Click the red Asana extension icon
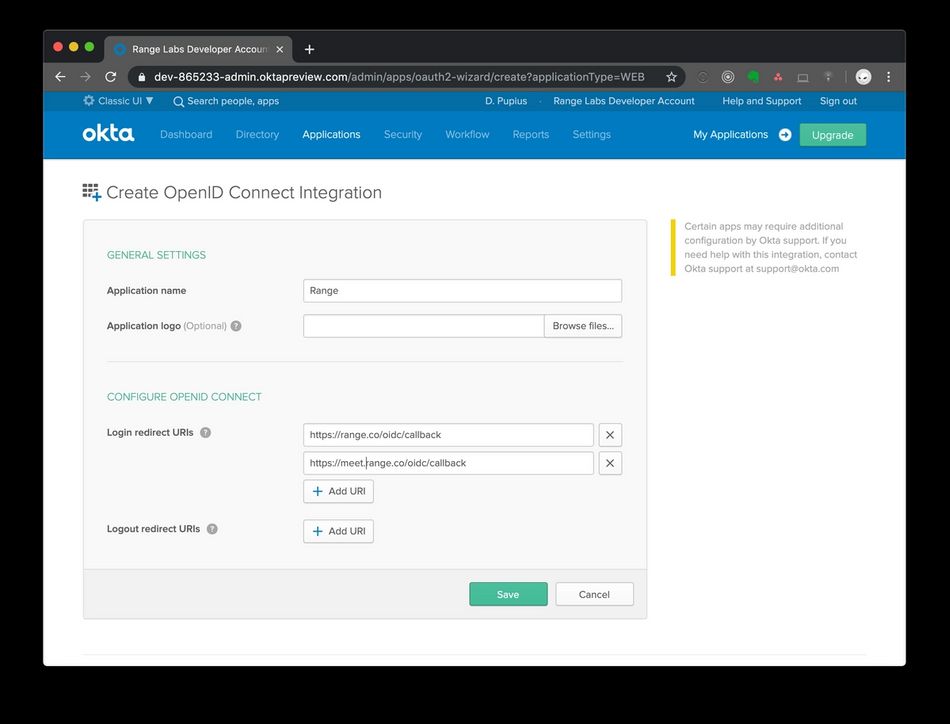Viewport: 950px width, 724px height. point(778,77)
